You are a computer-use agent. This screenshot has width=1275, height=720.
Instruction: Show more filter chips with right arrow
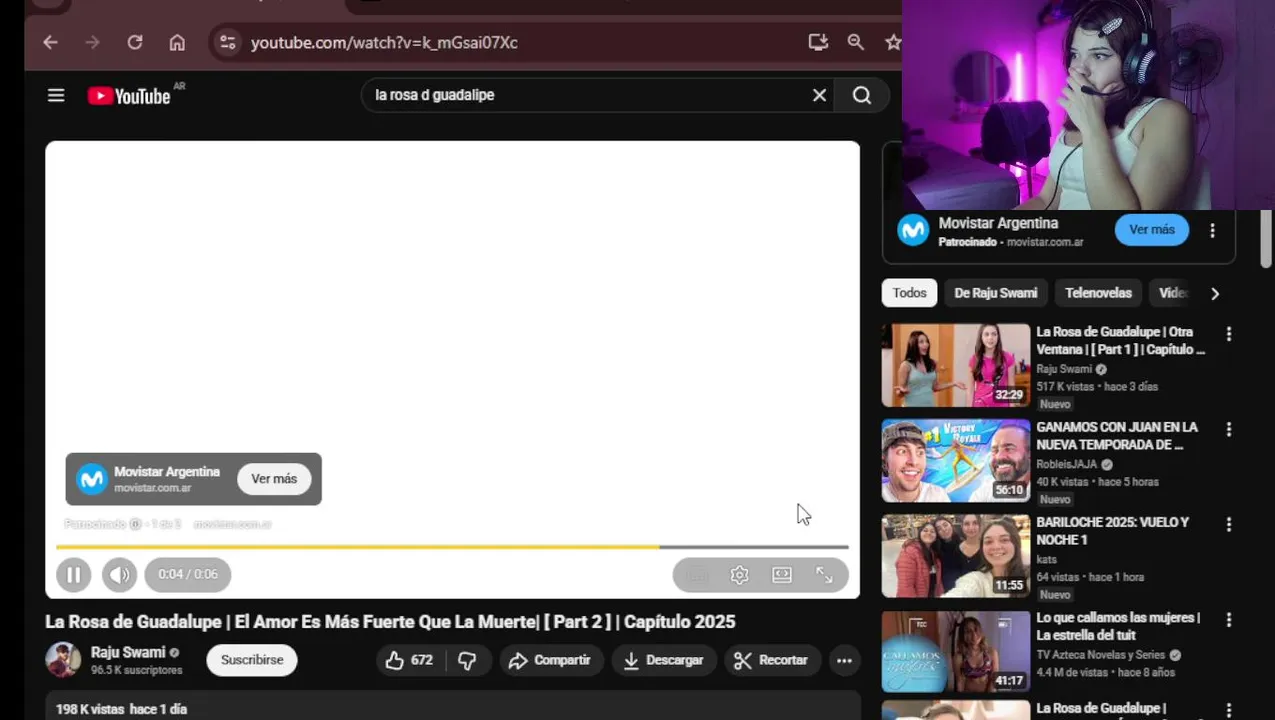click(x=1215, y=294)
